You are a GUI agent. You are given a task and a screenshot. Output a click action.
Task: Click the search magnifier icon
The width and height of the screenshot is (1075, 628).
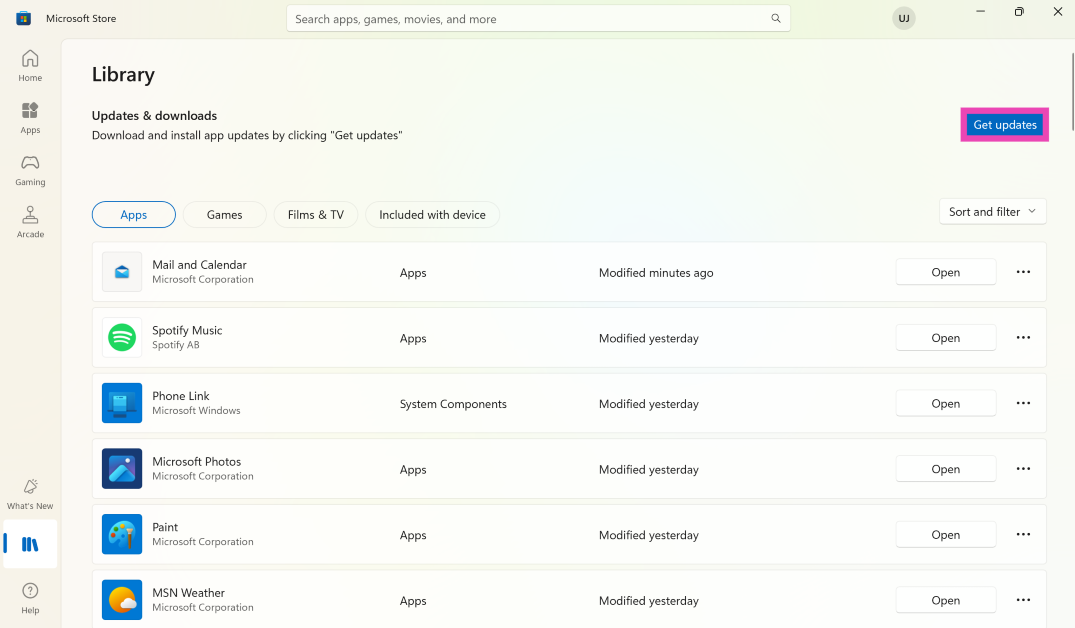point(775,19)
